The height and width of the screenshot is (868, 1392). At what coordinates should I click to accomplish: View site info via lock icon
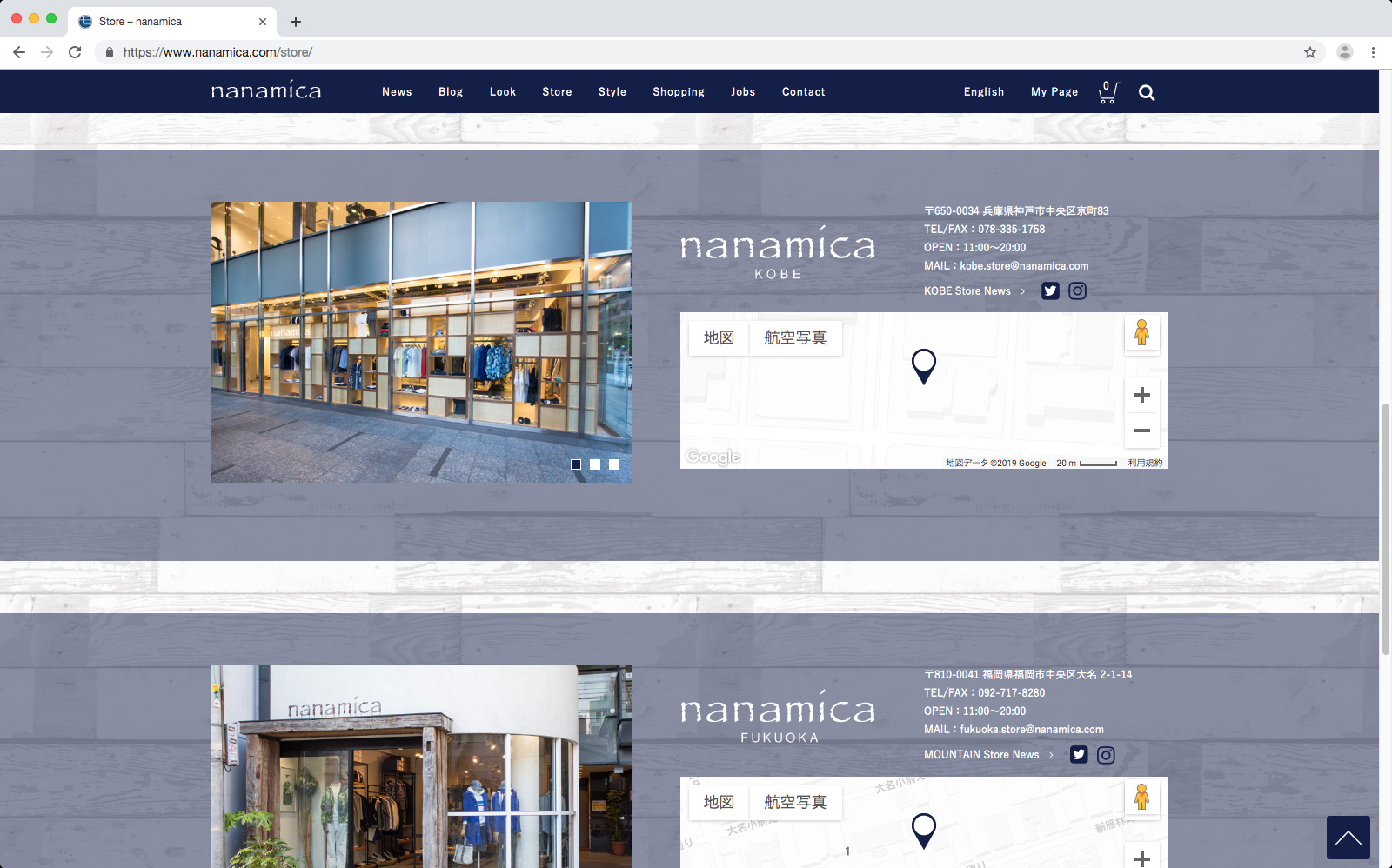pyautogui.click(x=110, y=52)
